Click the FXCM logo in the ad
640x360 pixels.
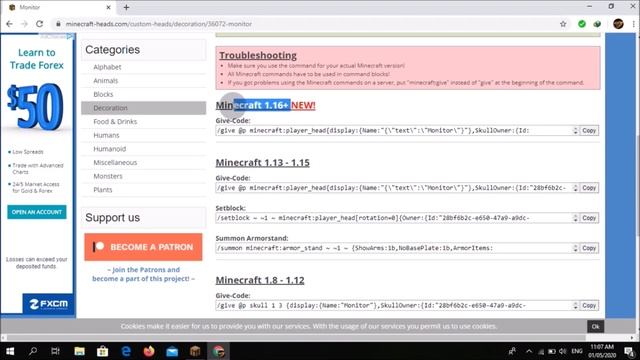[x=49, y=304]
